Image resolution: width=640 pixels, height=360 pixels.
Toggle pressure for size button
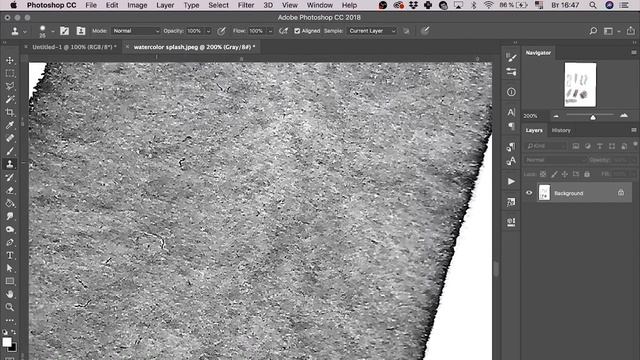[x=425, y=31]
